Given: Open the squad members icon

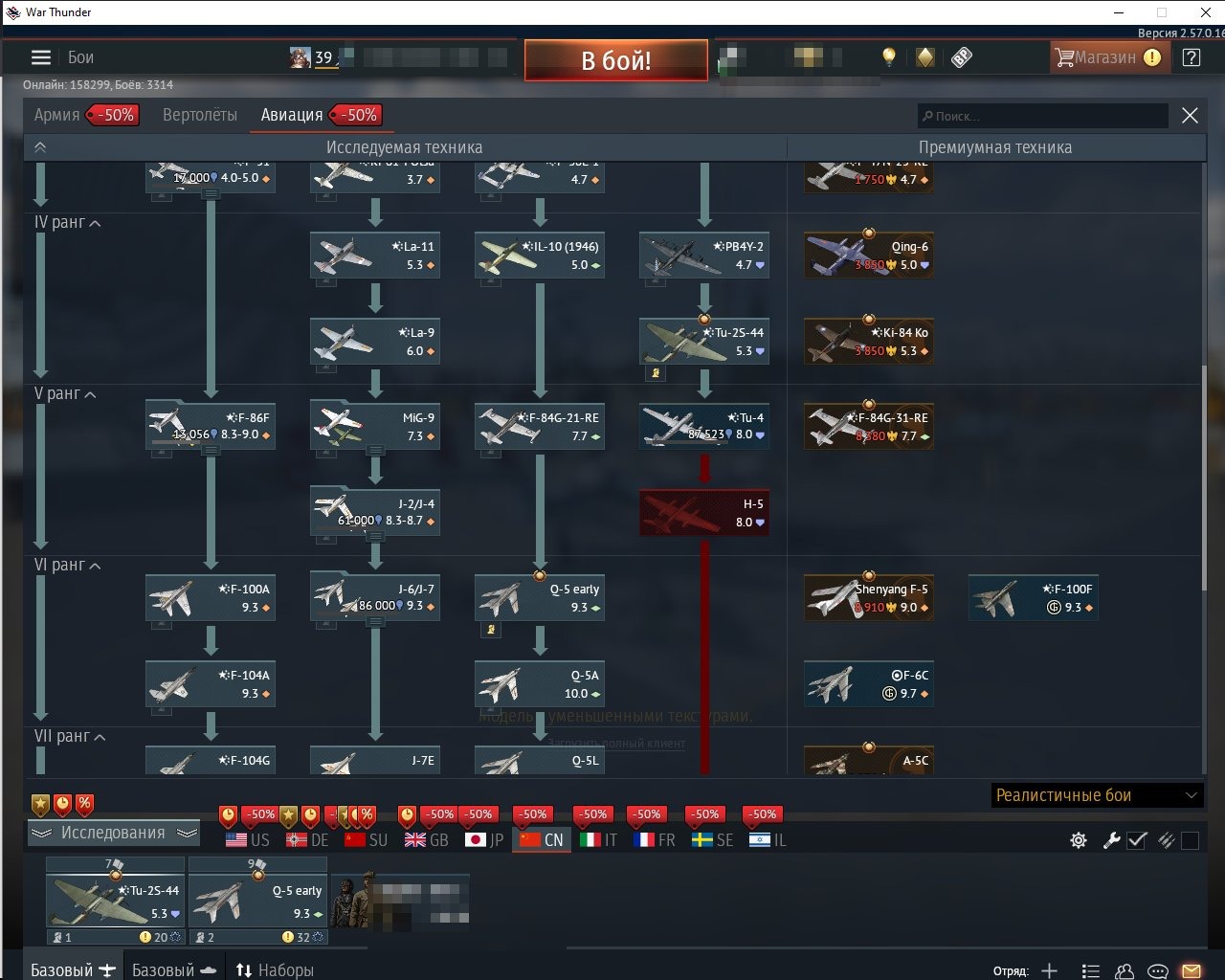Looking at the screenshot, I should pos(1125,970).
